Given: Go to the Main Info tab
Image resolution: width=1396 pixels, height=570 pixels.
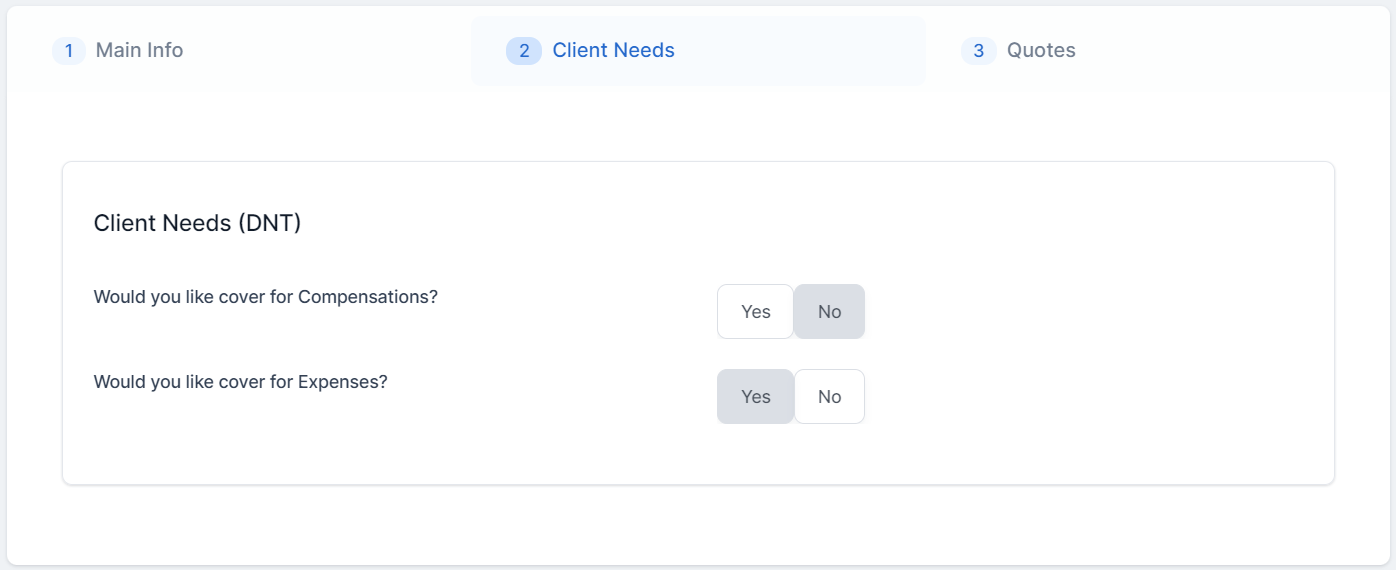Looking at the screenshot, I should click(139, 50).
